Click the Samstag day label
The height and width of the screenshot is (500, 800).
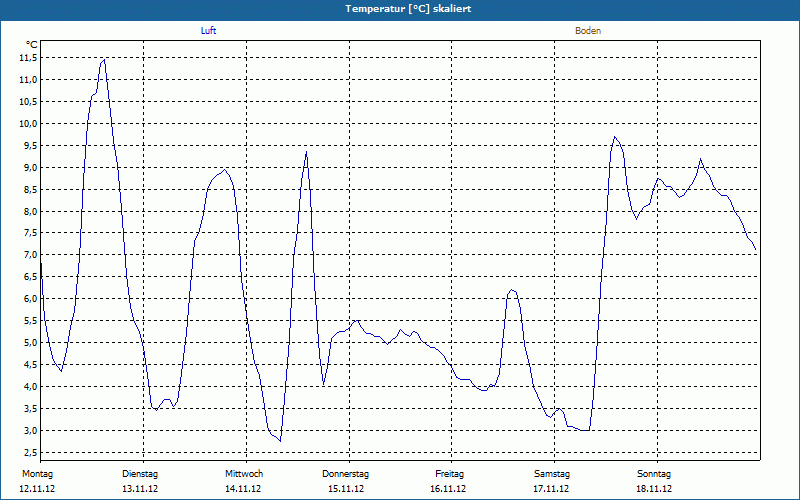(552, 474)
